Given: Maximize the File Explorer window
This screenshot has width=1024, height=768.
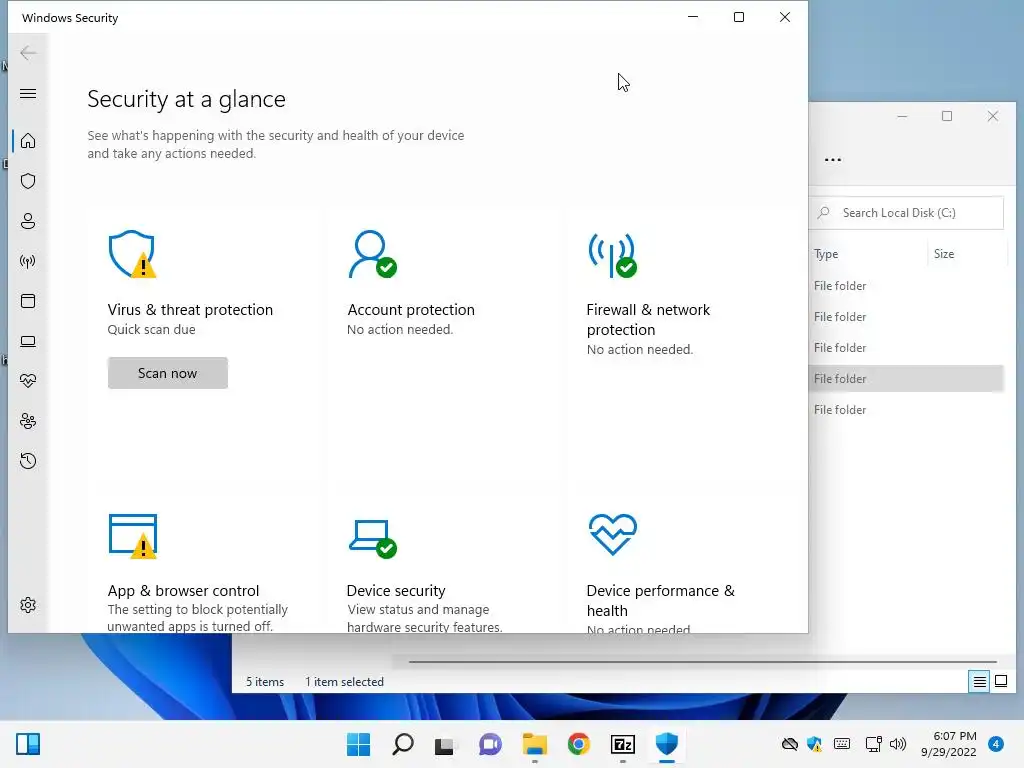Looking at the screenshot, I should [x=947, y=116].
